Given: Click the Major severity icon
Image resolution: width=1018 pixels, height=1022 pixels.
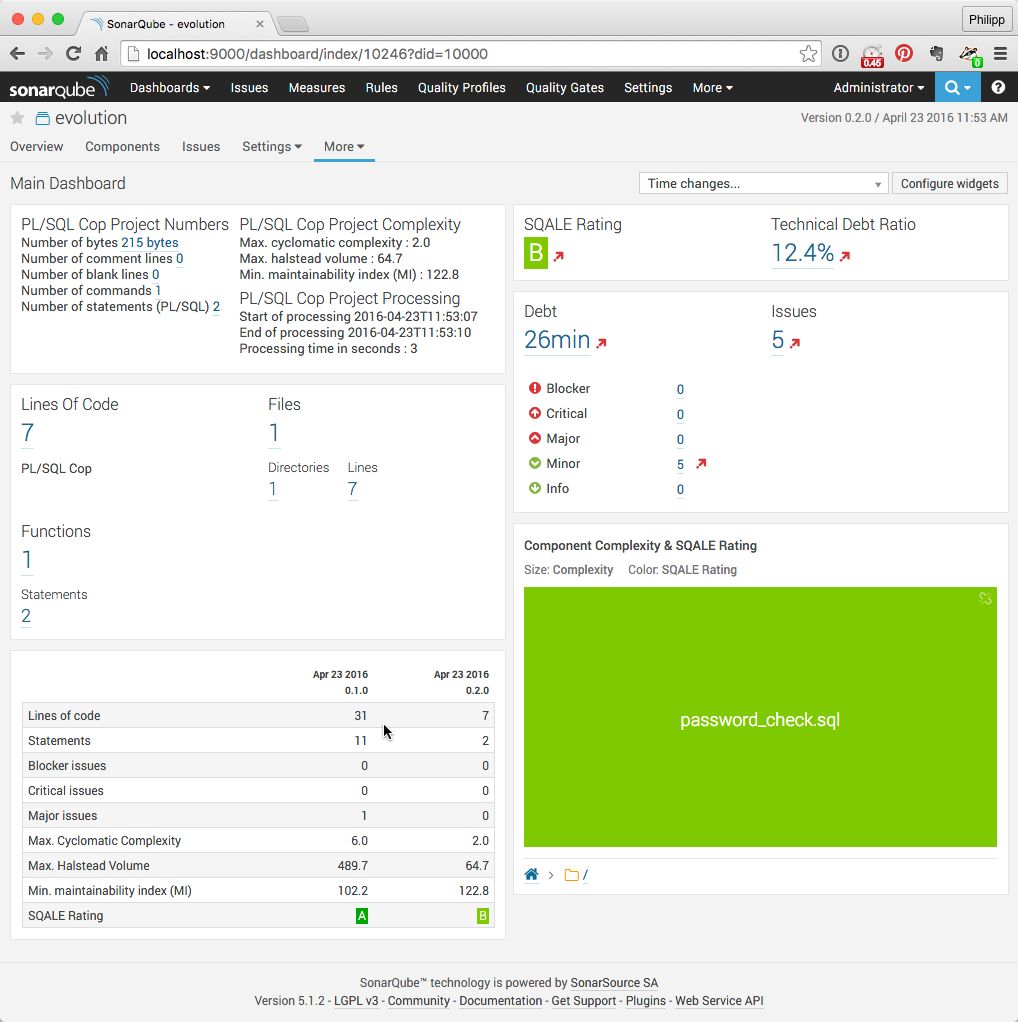Looking at the screenshot, I should [x=534, y=438].
